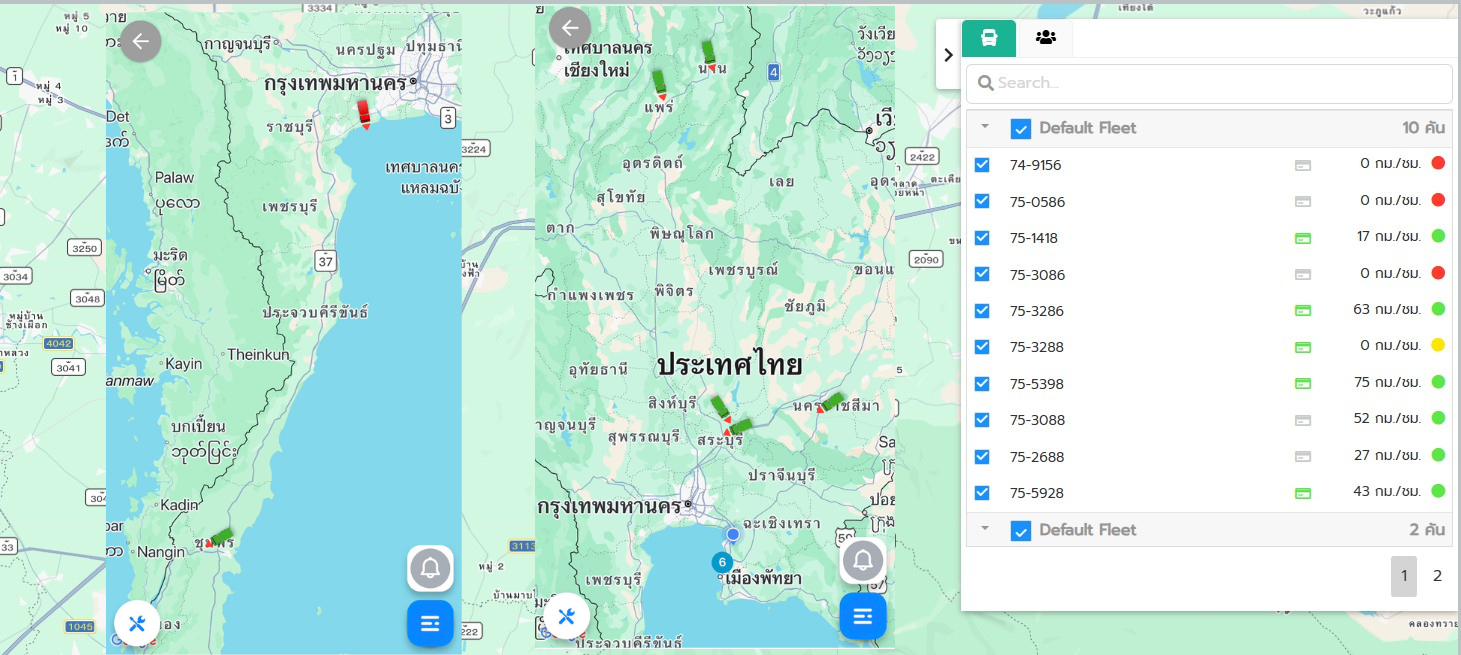Open blue list menu button on right map

862,616
